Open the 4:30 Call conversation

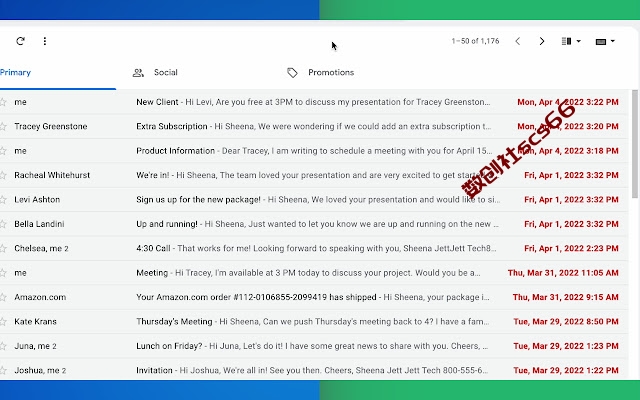pyautogui.click(x=313, y=249)
